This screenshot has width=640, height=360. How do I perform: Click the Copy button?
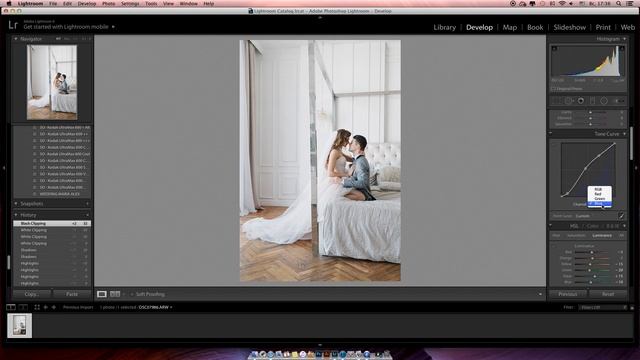click(32, 294)
